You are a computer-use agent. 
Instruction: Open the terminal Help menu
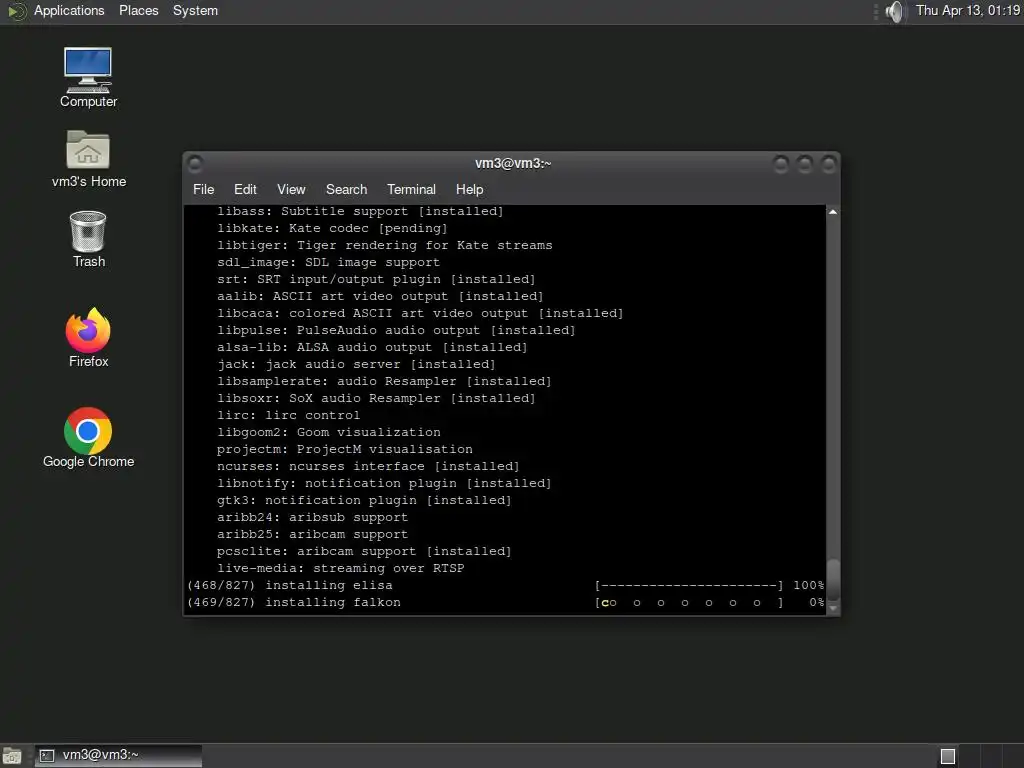(x=469, y=189)
